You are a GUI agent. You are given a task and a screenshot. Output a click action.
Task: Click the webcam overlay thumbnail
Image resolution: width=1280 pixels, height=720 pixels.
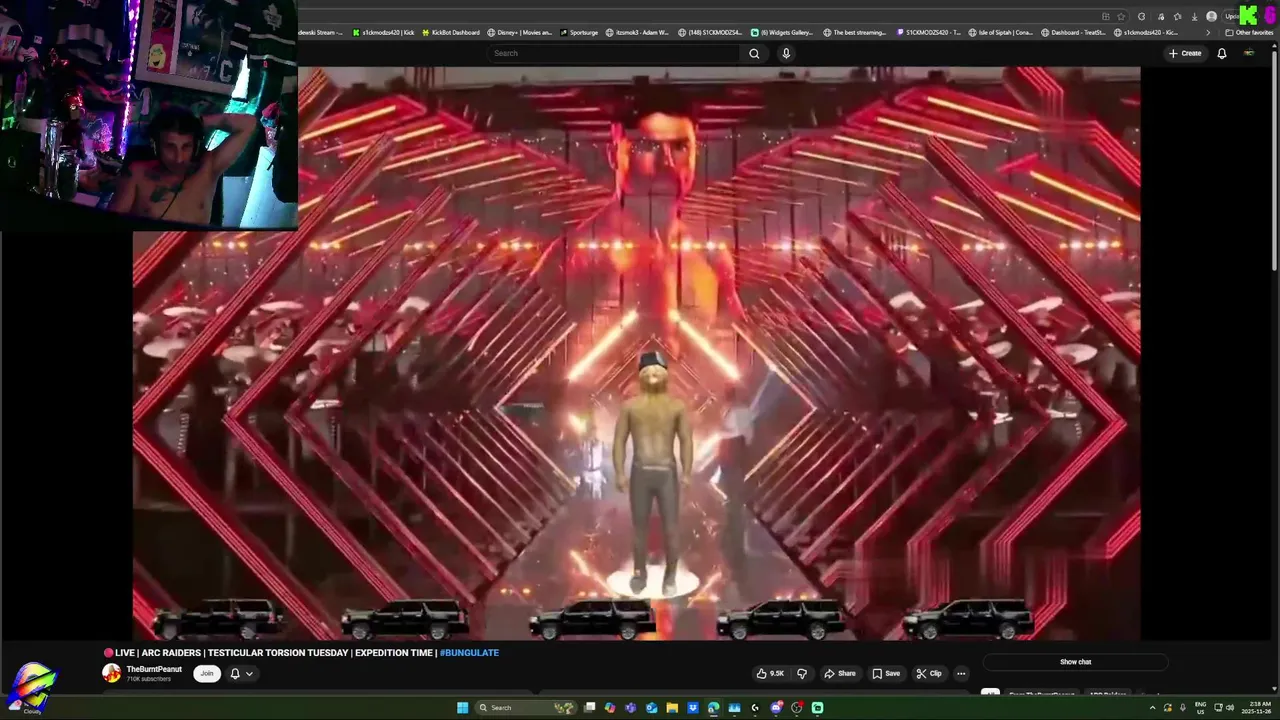(x=149, y=114)
